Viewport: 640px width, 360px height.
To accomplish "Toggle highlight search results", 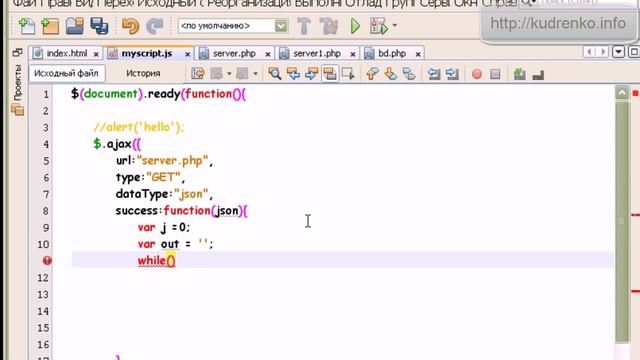I will 330,74.
